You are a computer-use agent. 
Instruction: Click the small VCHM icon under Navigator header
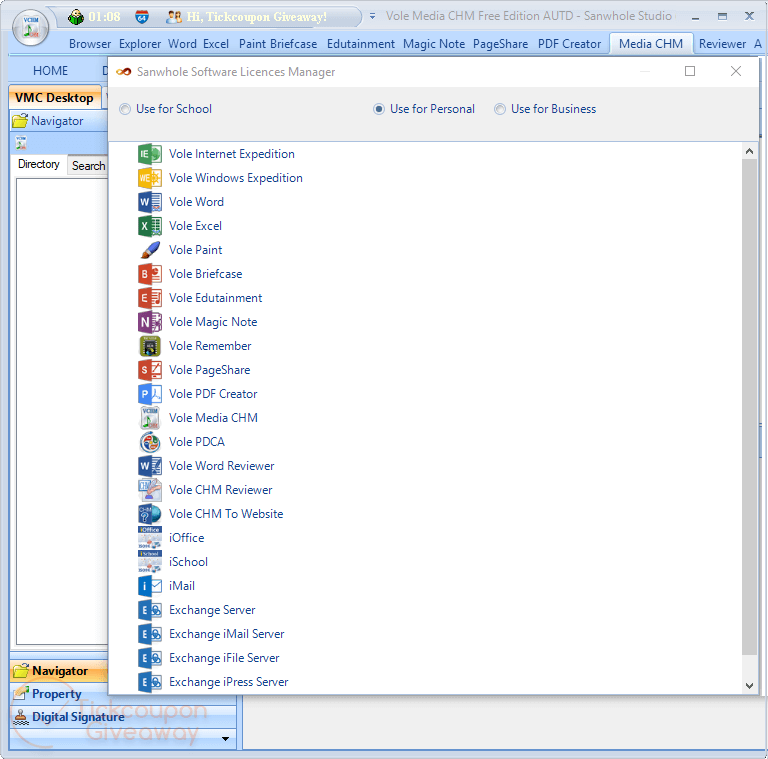[21, 142]
